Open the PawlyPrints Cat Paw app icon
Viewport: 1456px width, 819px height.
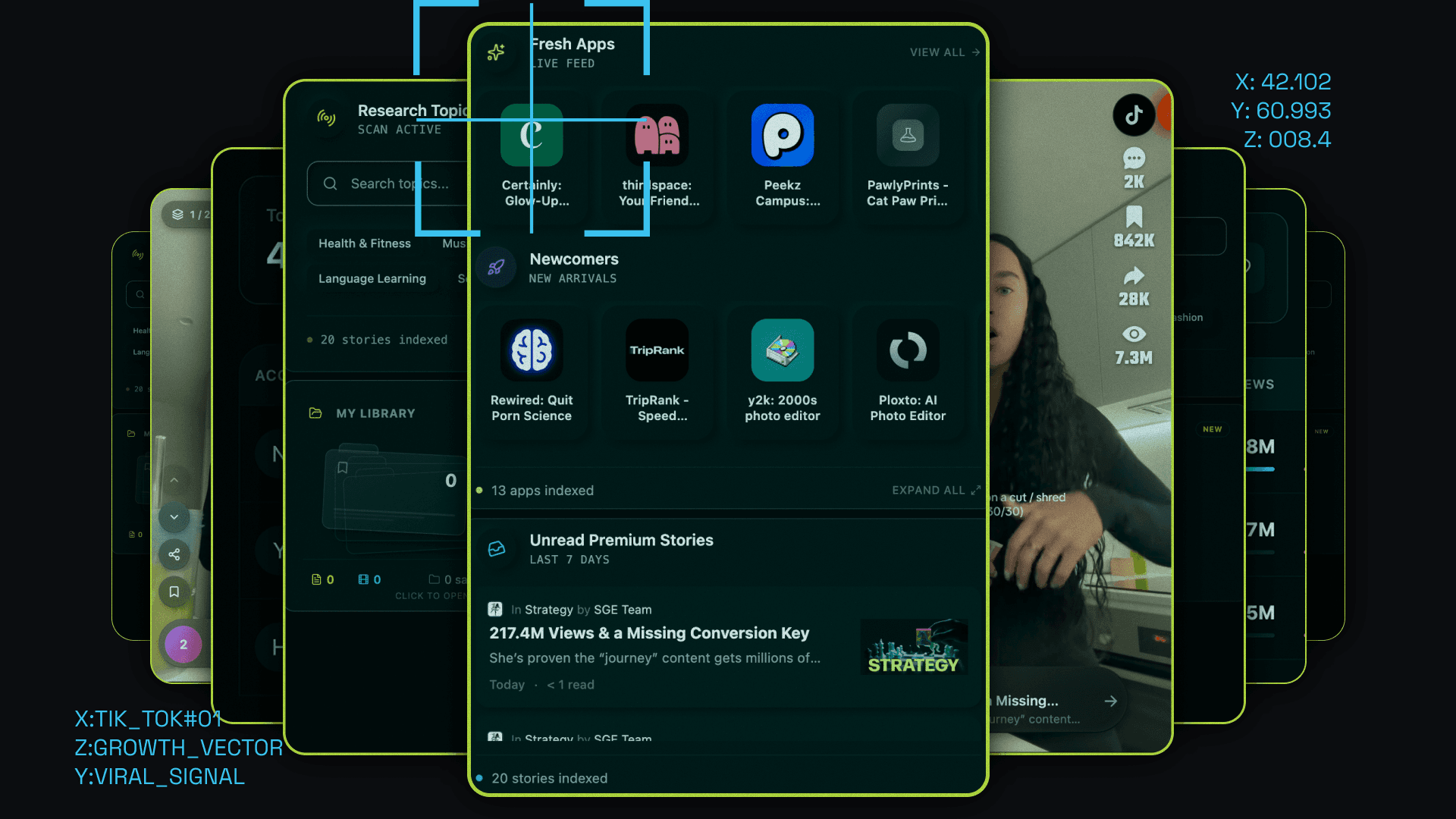(x=908, y=135)
